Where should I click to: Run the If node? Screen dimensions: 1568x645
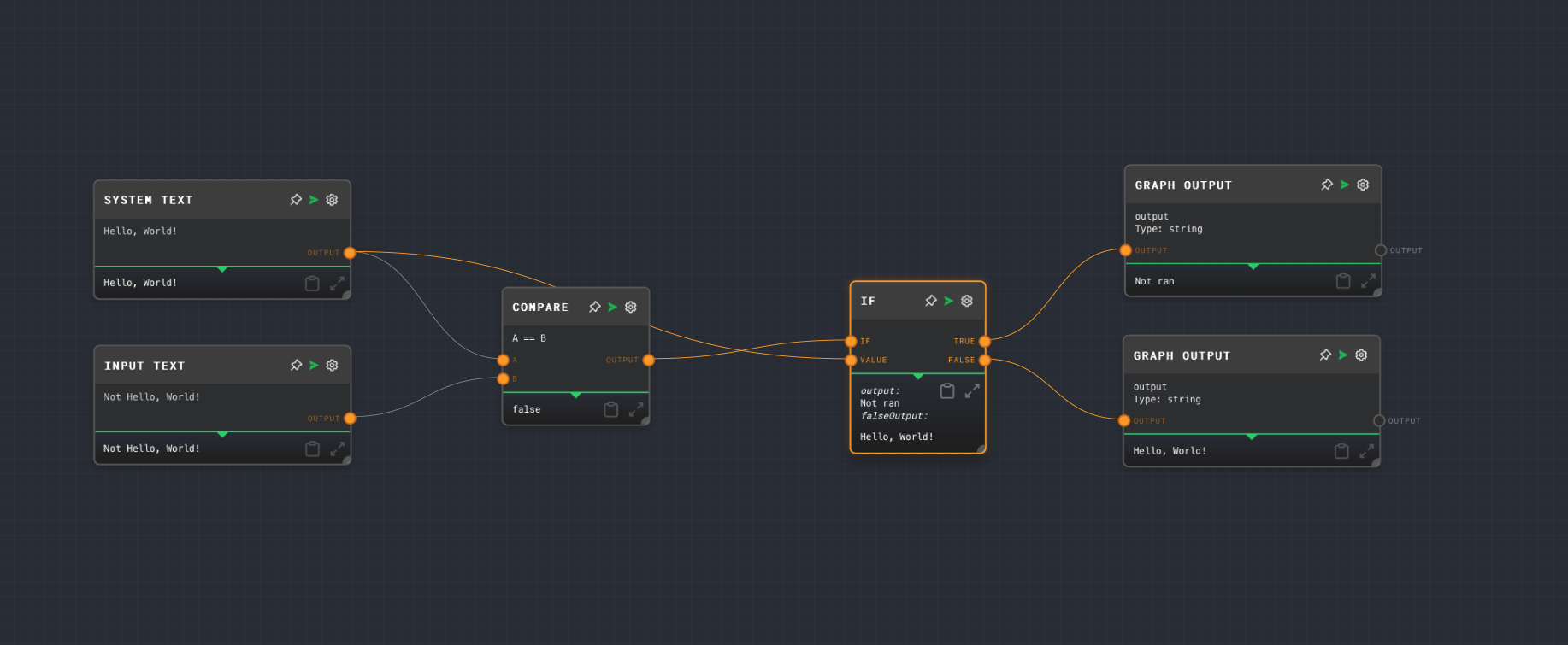pos(948,301)
